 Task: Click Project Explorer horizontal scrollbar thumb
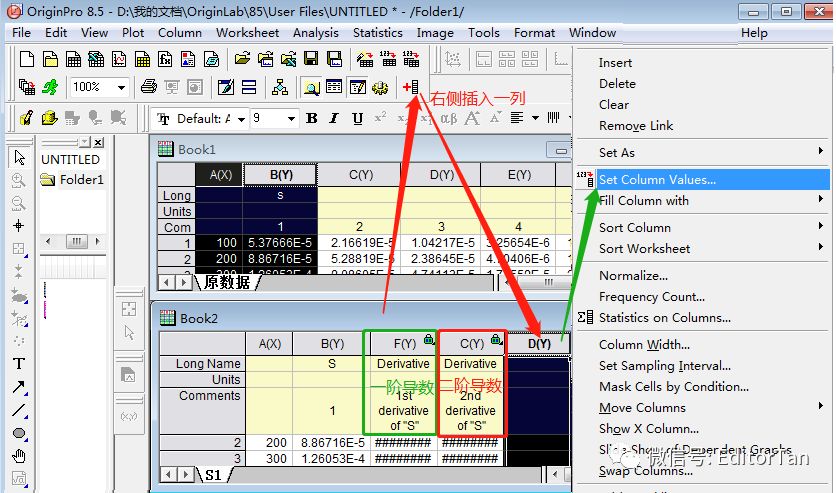pyautogui.click(x=76, y=241)
